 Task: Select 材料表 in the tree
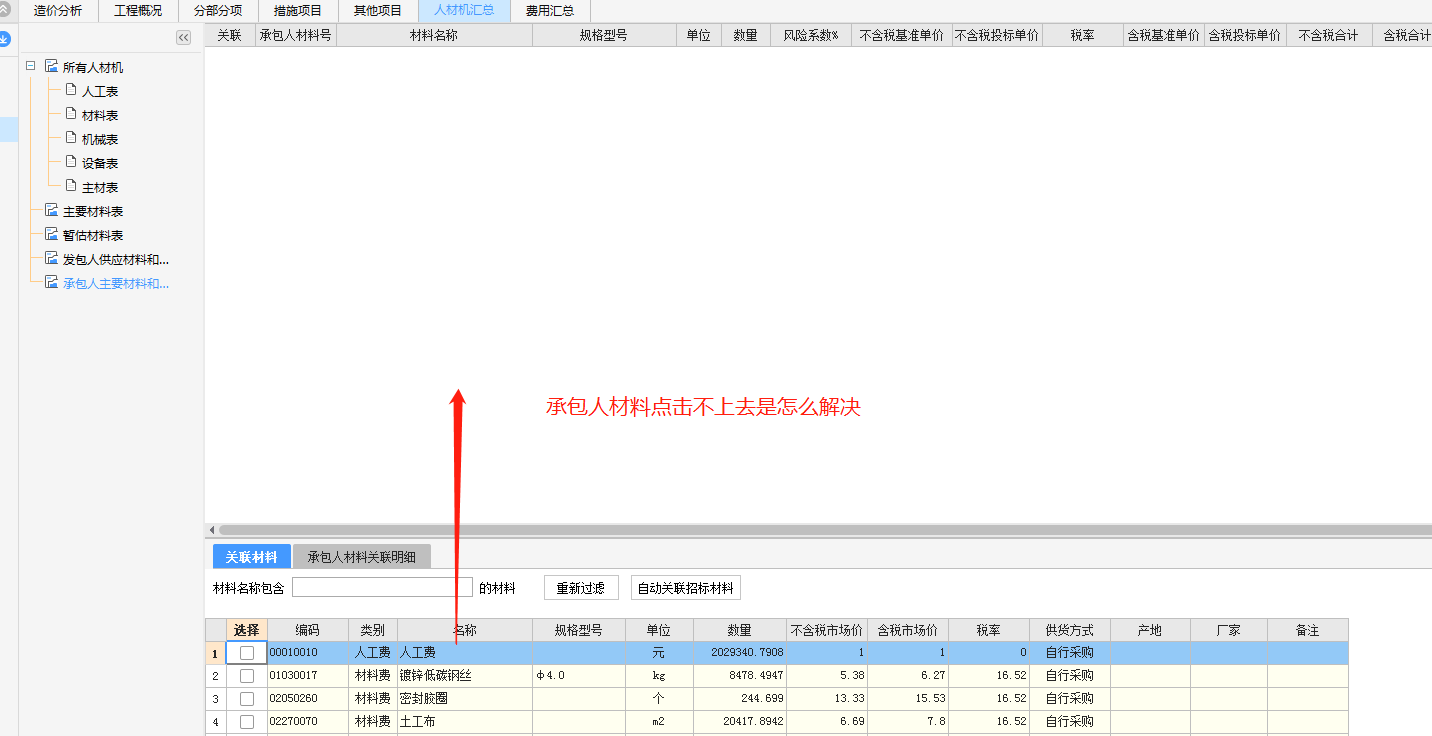100,115
